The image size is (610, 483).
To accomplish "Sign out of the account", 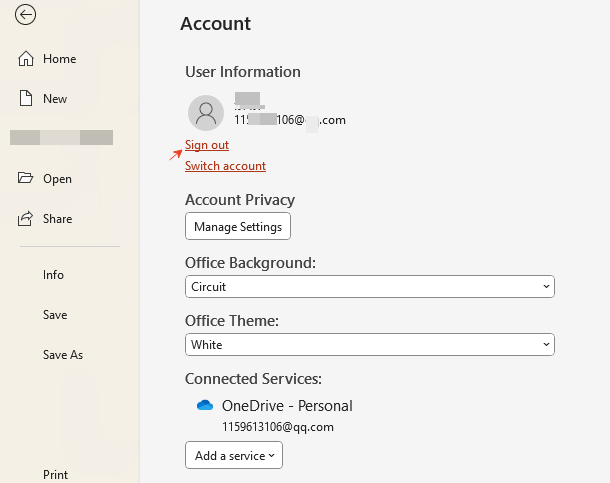I will pos(207,145).
